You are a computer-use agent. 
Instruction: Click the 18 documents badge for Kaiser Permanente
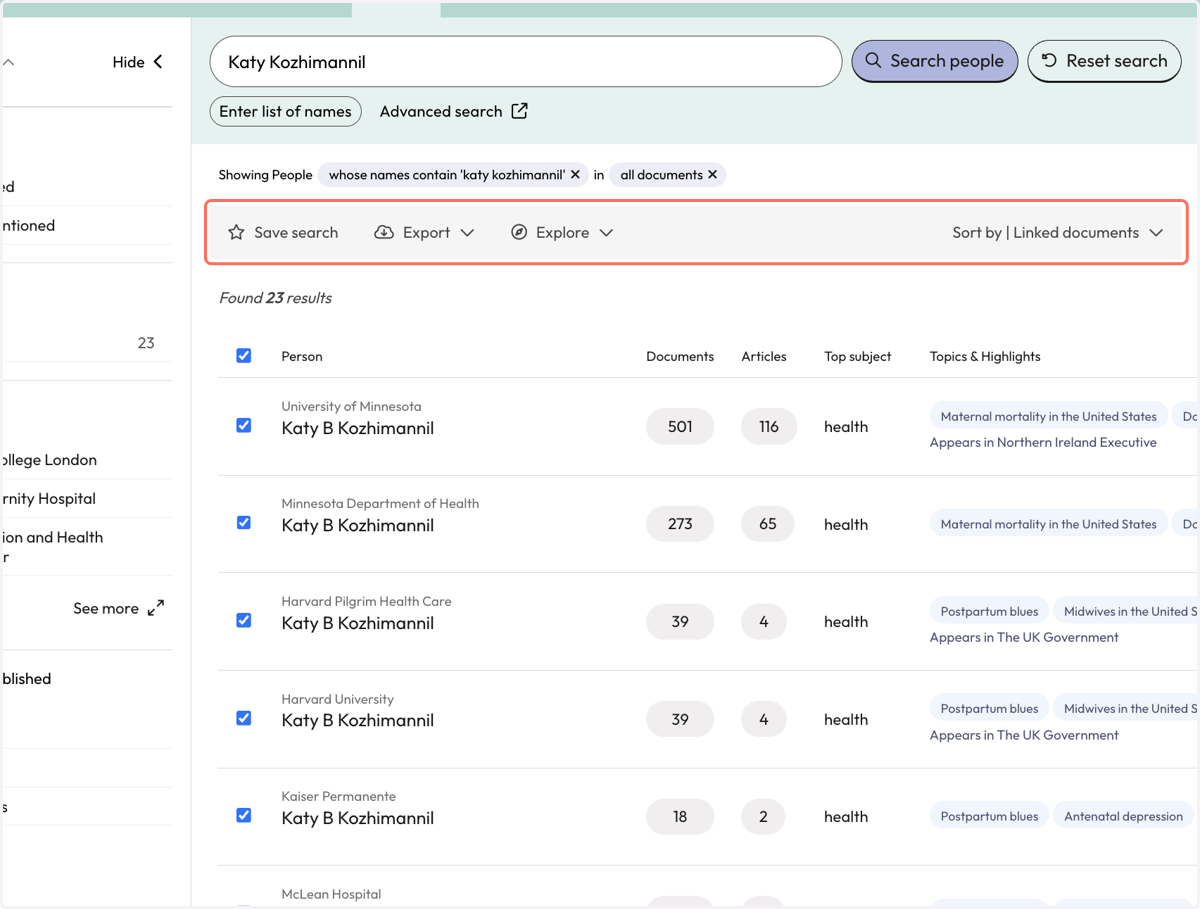pyautogui.click(x=680, y=817)
